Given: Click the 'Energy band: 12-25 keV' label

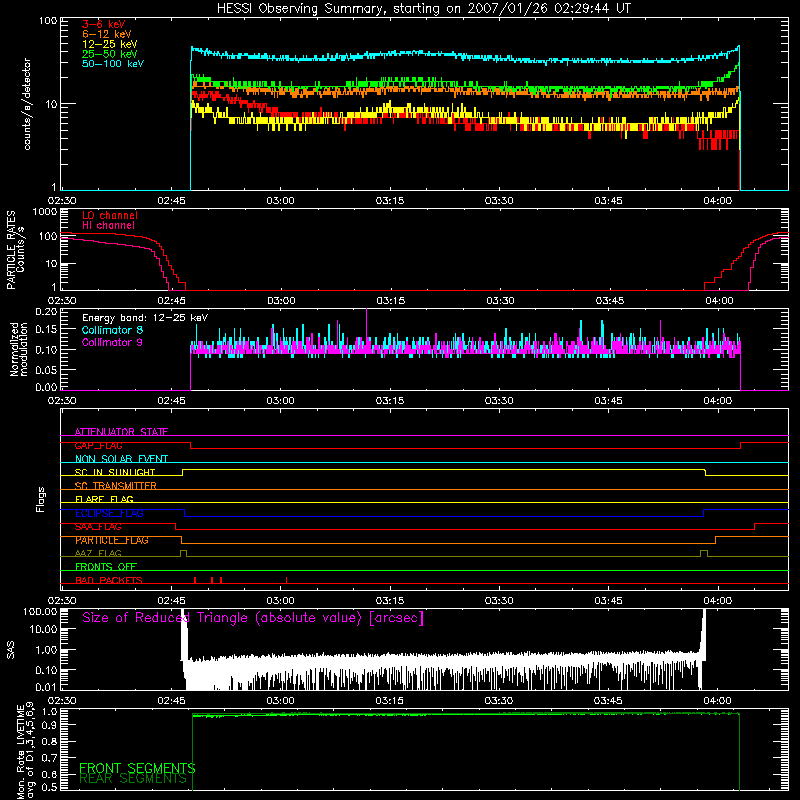Looking at the screenshot, I should click(145, 318).
